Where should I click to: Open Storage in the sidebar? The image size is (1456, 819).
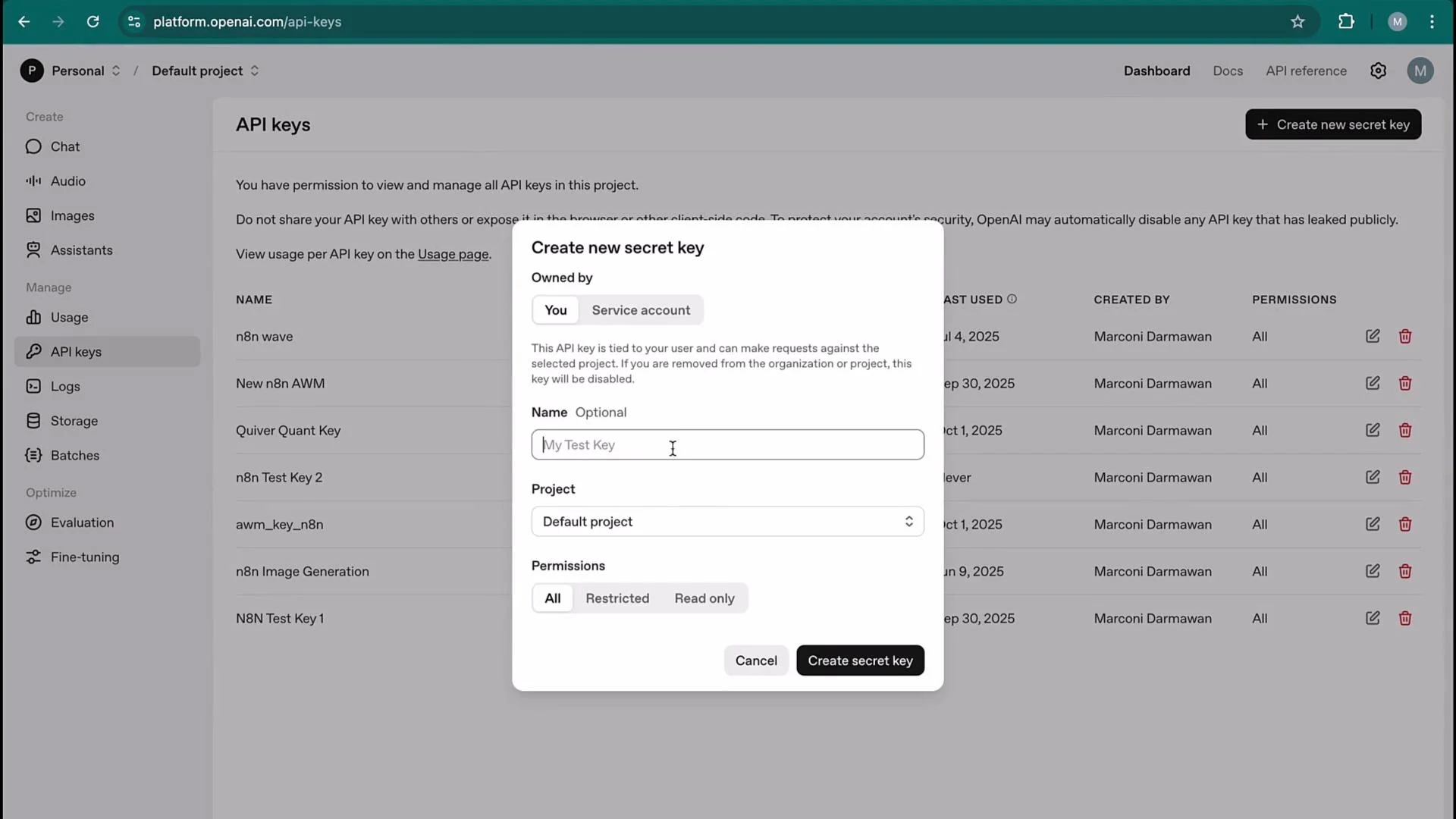[107, 421]
